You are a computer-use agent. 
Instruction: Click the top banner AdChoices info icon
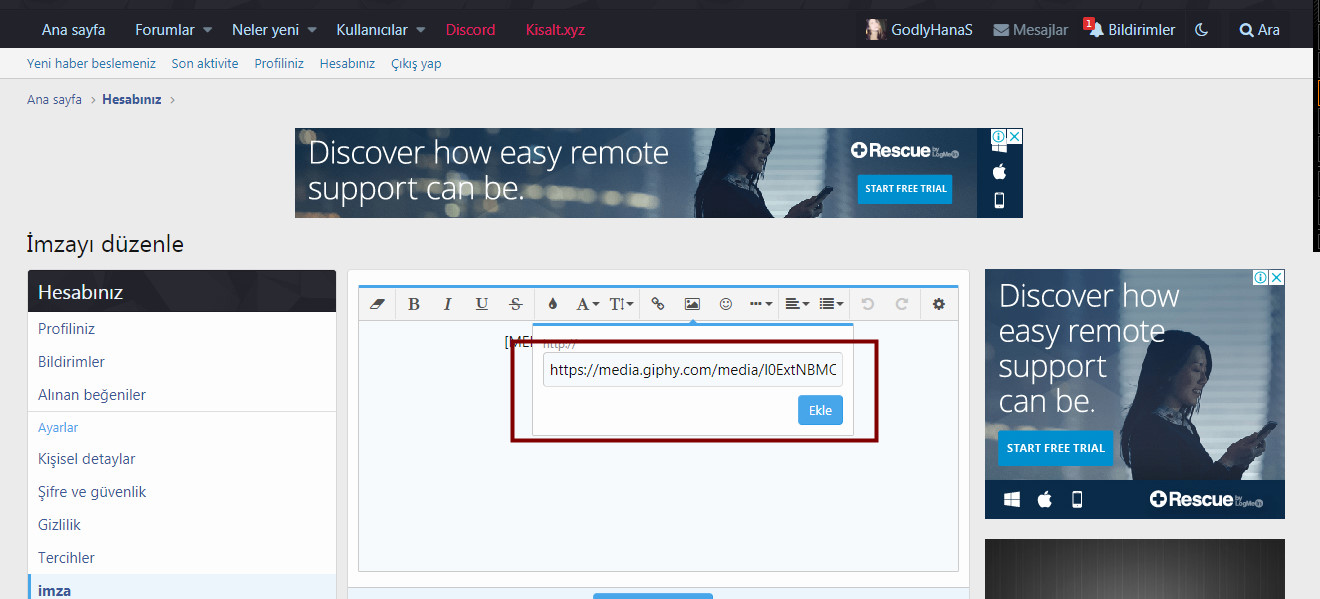point(998,136)
